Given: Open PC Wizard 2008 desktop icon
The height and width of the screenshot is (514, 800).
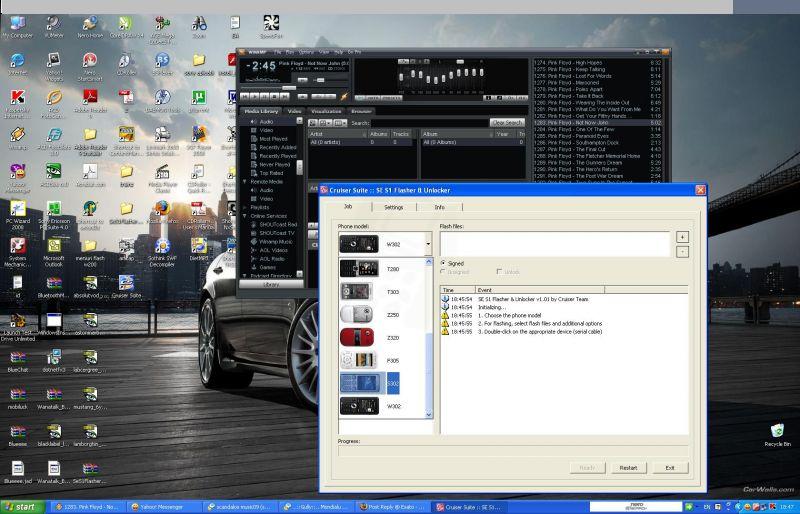Looking at the screenshot, I should pyautogui.click(x=17, y=214).
